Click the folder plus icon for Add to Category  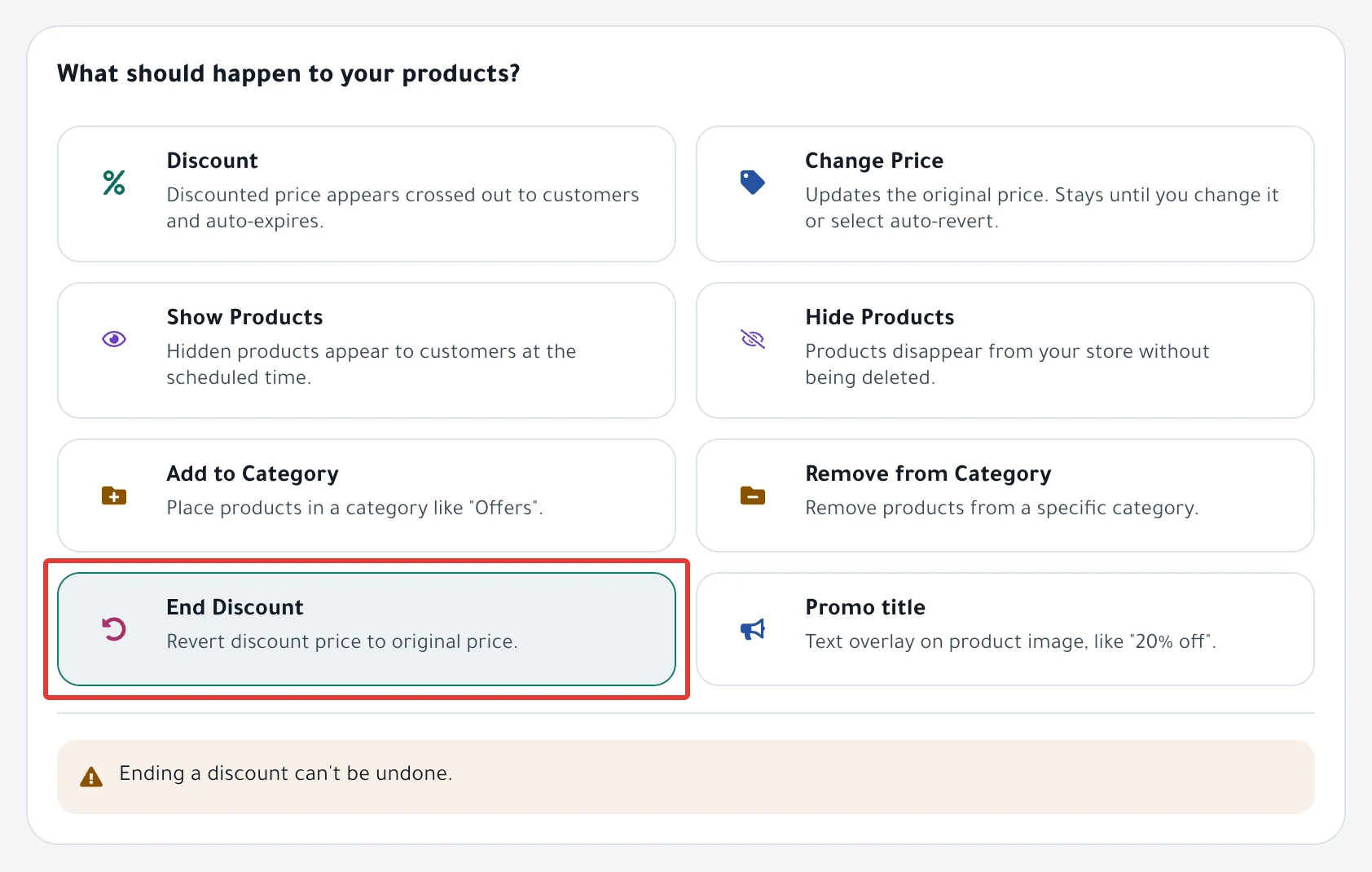coord(114,495)
